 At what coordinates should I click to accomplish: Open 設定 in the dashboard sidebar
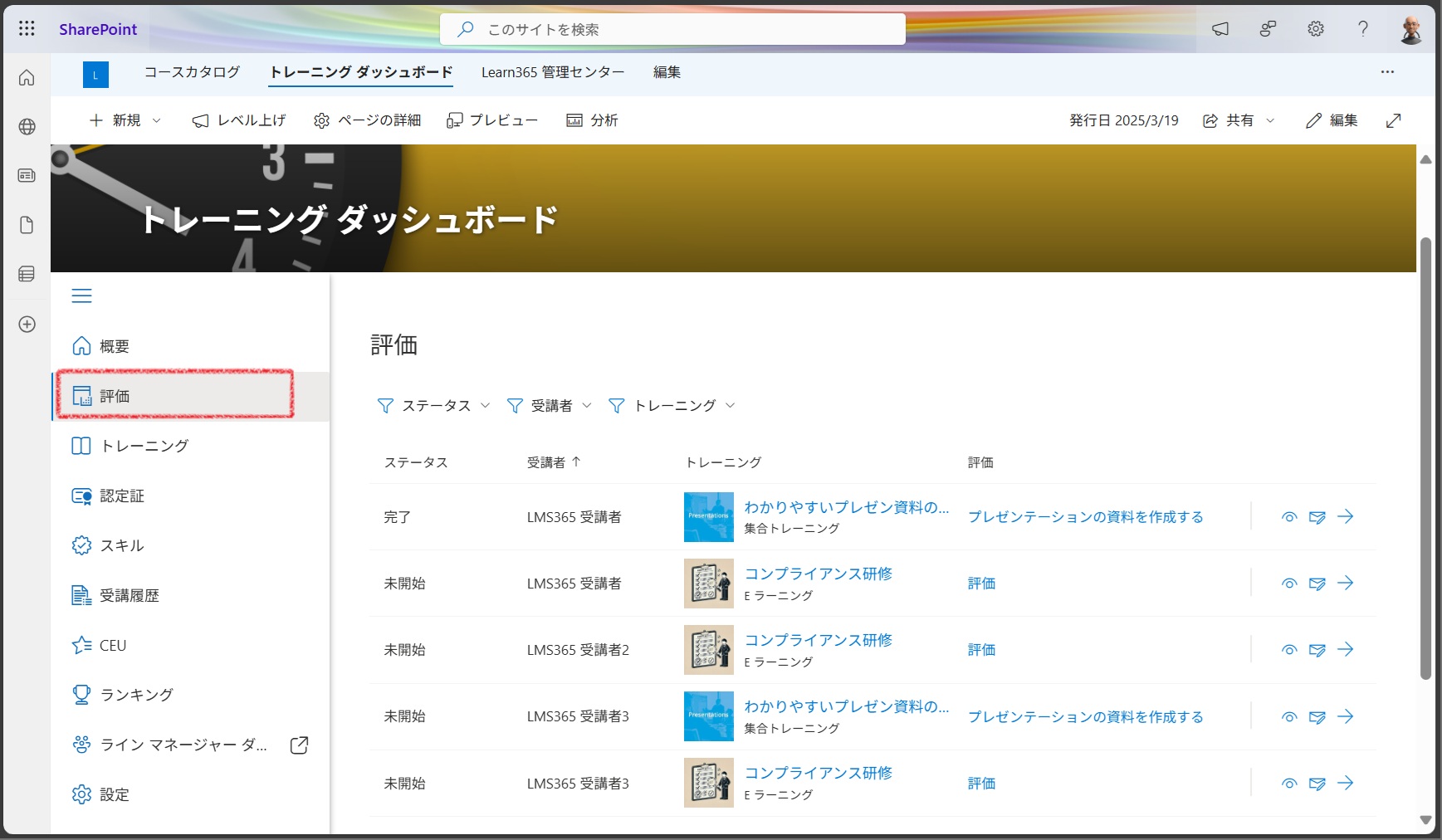pos(190,794)
